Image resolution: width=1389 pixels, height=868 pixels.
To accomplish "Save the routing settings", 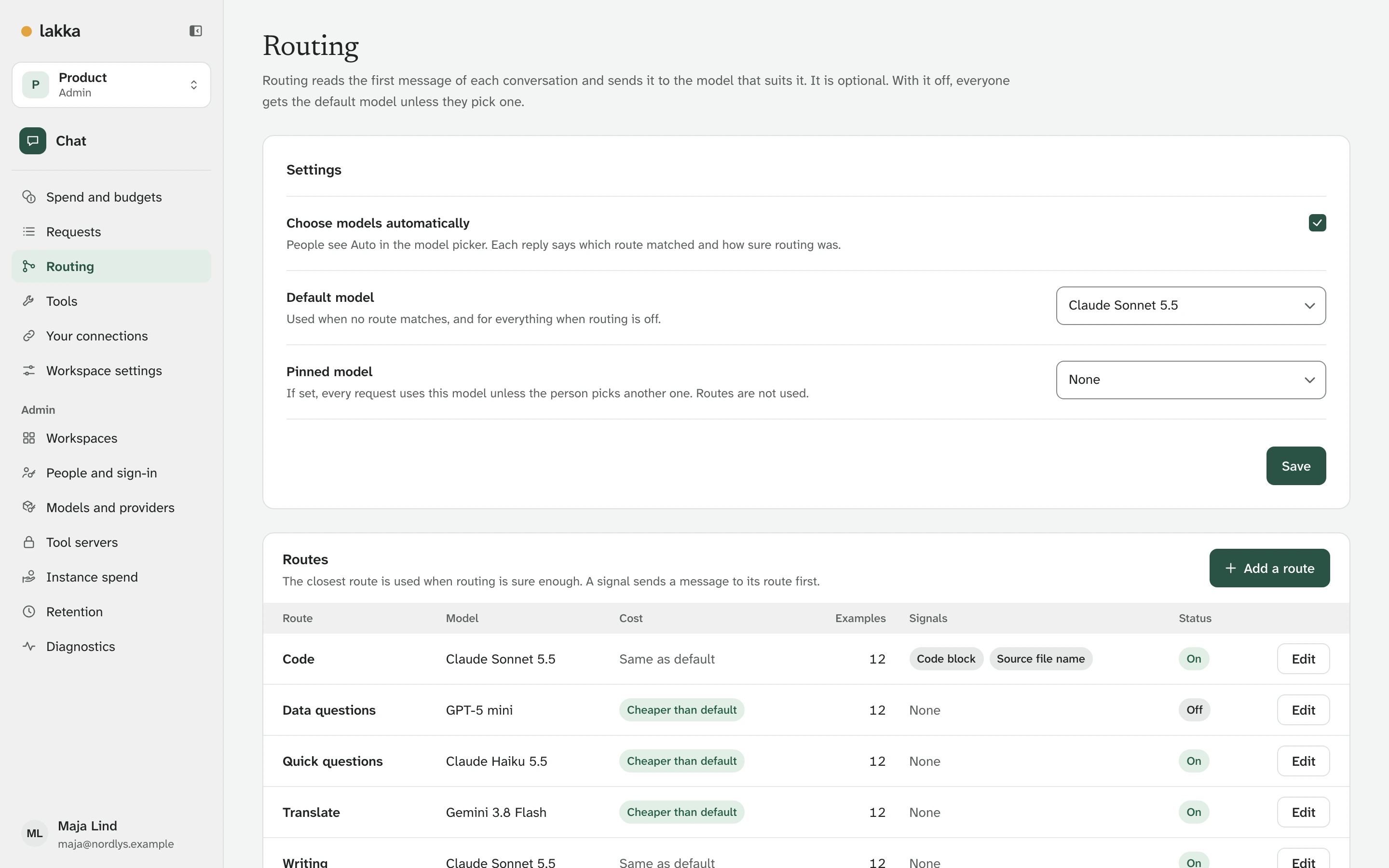I will coord(1296,466).
